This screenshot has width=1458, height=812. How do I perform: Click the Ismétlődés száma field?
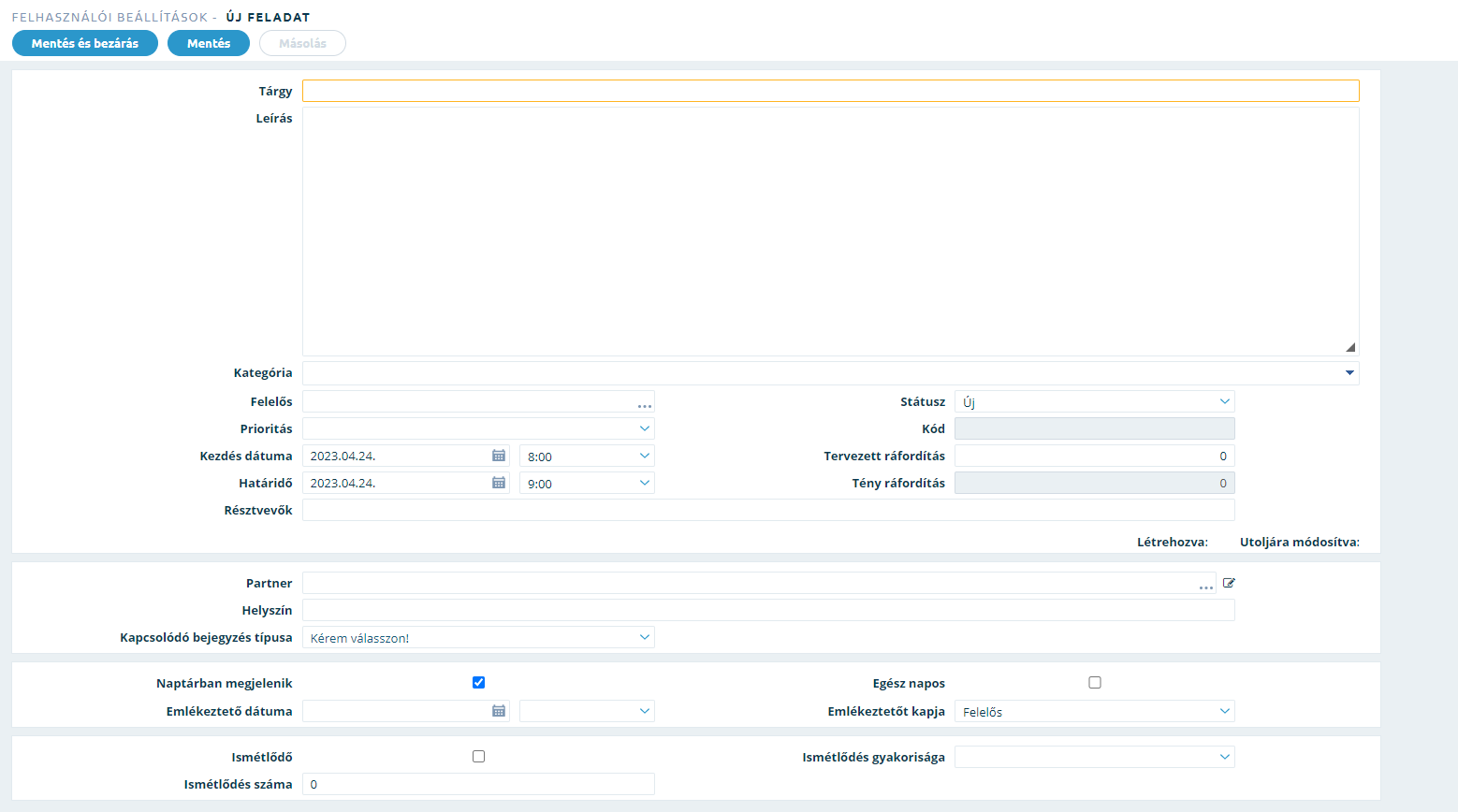point(478,784)
